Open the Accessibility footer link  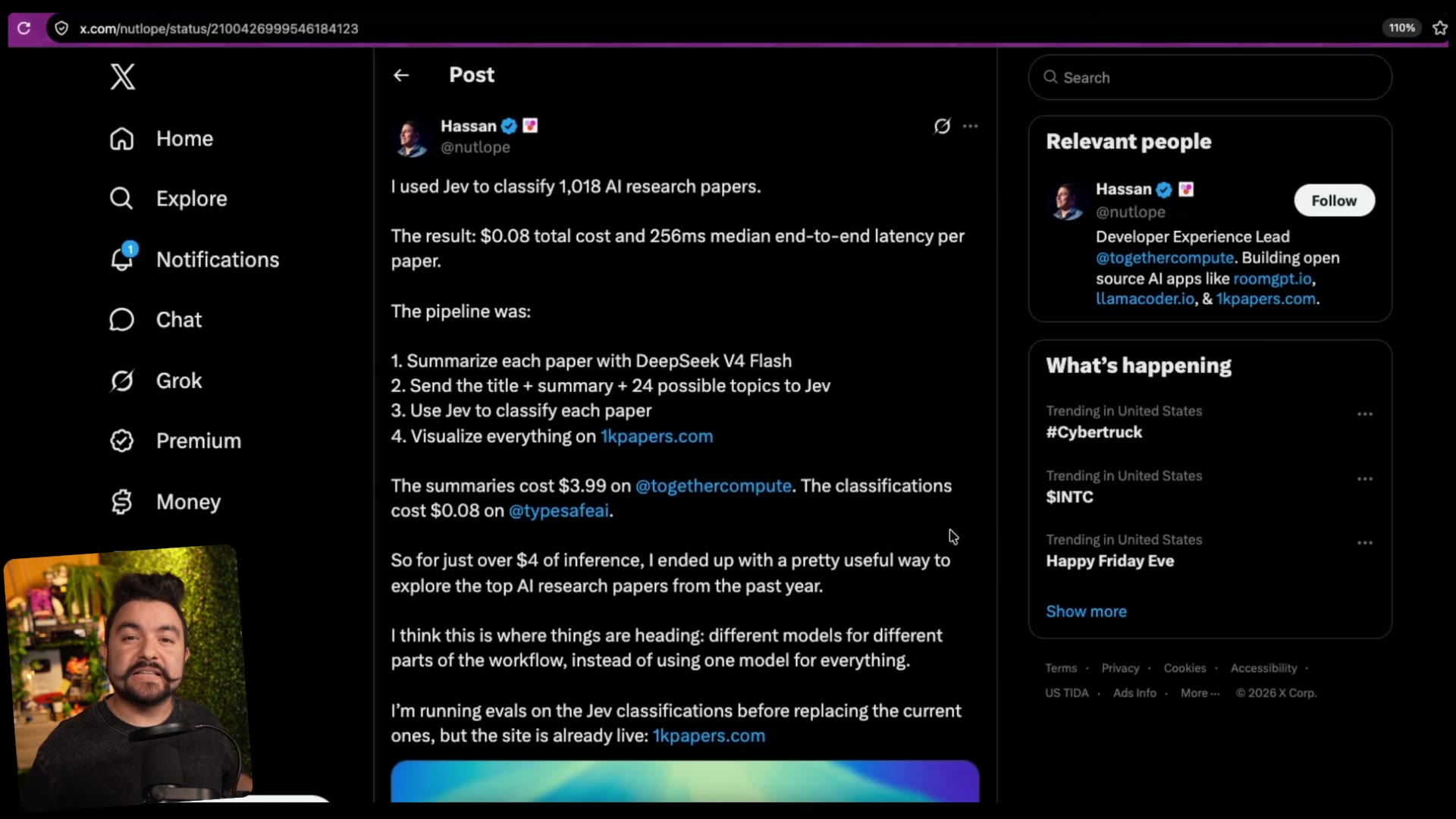click(x=1263, y=669)
